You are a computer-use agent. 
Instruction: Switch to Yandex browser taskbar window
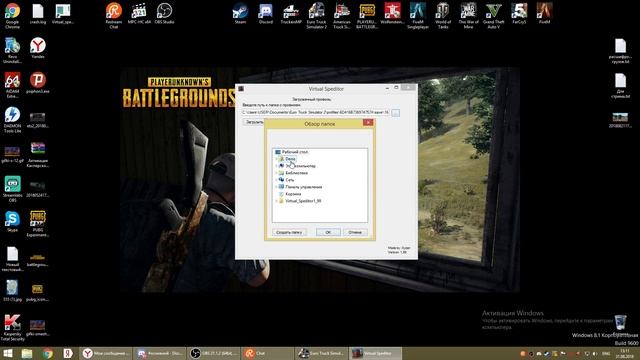click(106, 353)
